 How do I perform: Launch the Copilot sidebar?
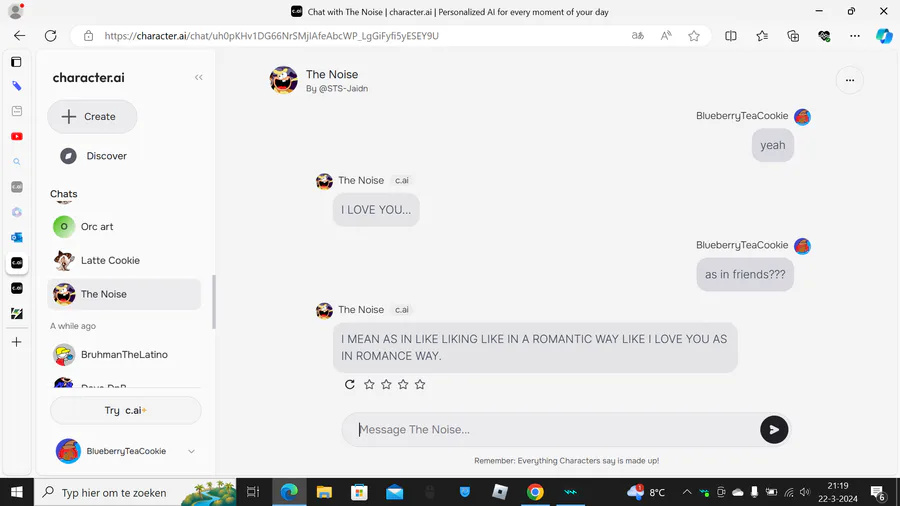[x=884, y=36]
